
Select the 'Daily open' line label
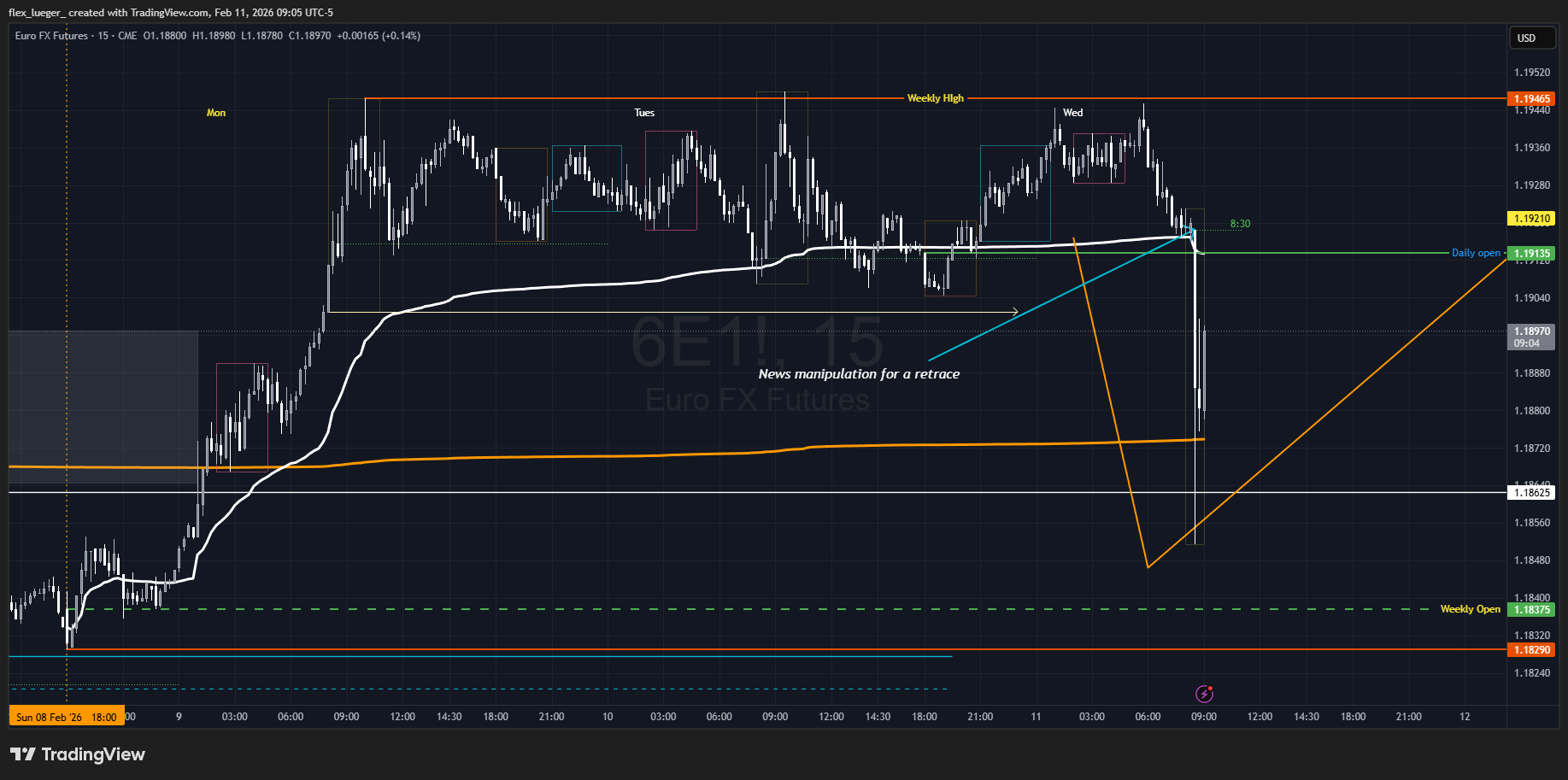tap(1475, 253)
